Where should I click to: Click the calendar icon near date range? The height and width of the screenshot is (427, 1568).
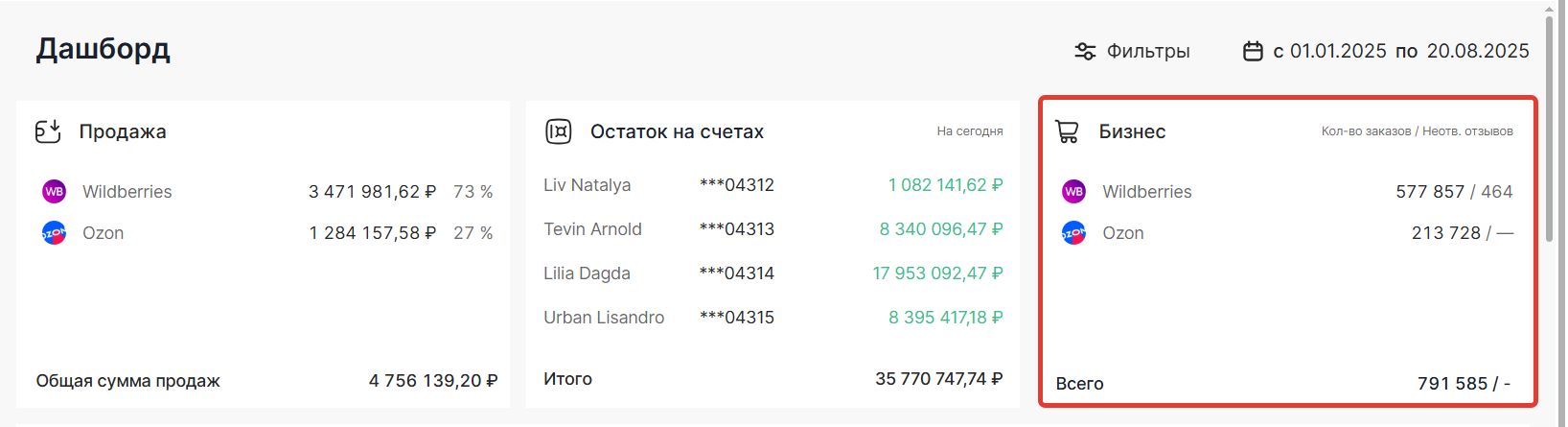(1253, 51)
